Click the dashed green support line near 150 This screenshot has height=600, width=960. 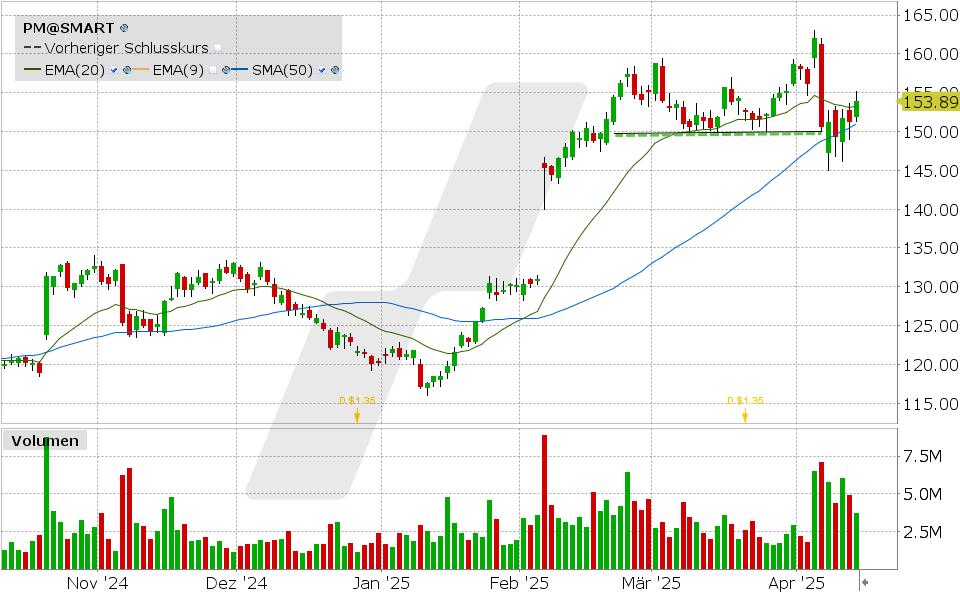(718, 135)
